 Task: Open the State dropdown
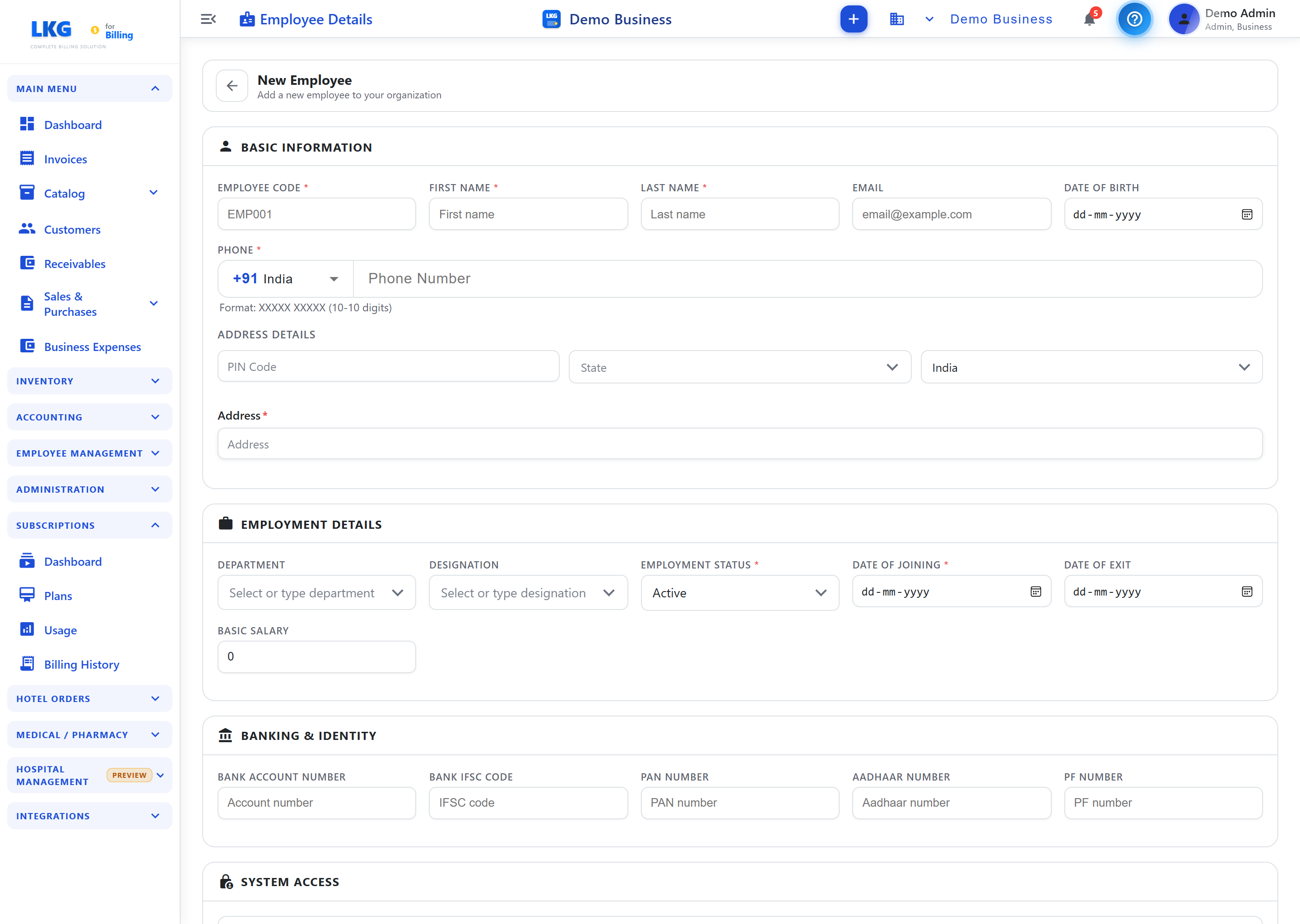coord(739,368)
